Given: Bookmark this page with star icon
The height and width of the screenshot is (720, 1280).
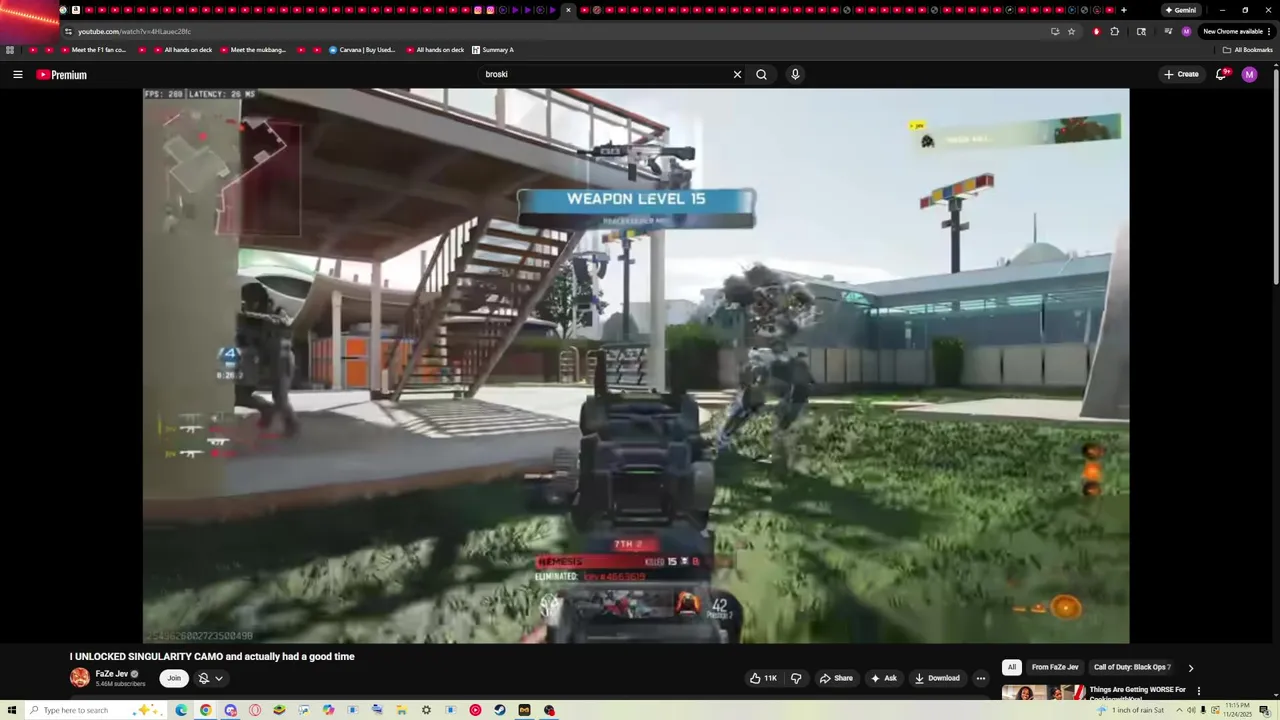Looking at the screenshot, I should tap(1071, 31).
